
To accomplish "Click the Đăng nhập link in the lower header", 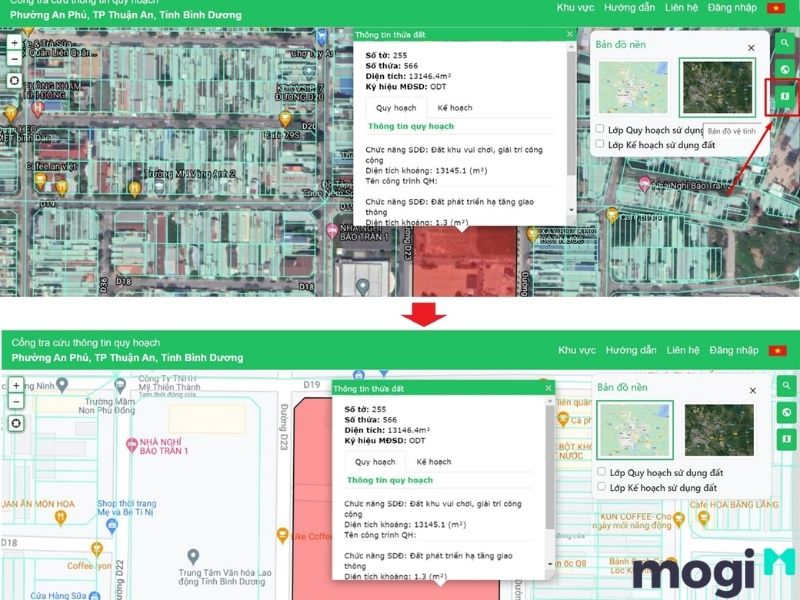I will click(734, 350).
